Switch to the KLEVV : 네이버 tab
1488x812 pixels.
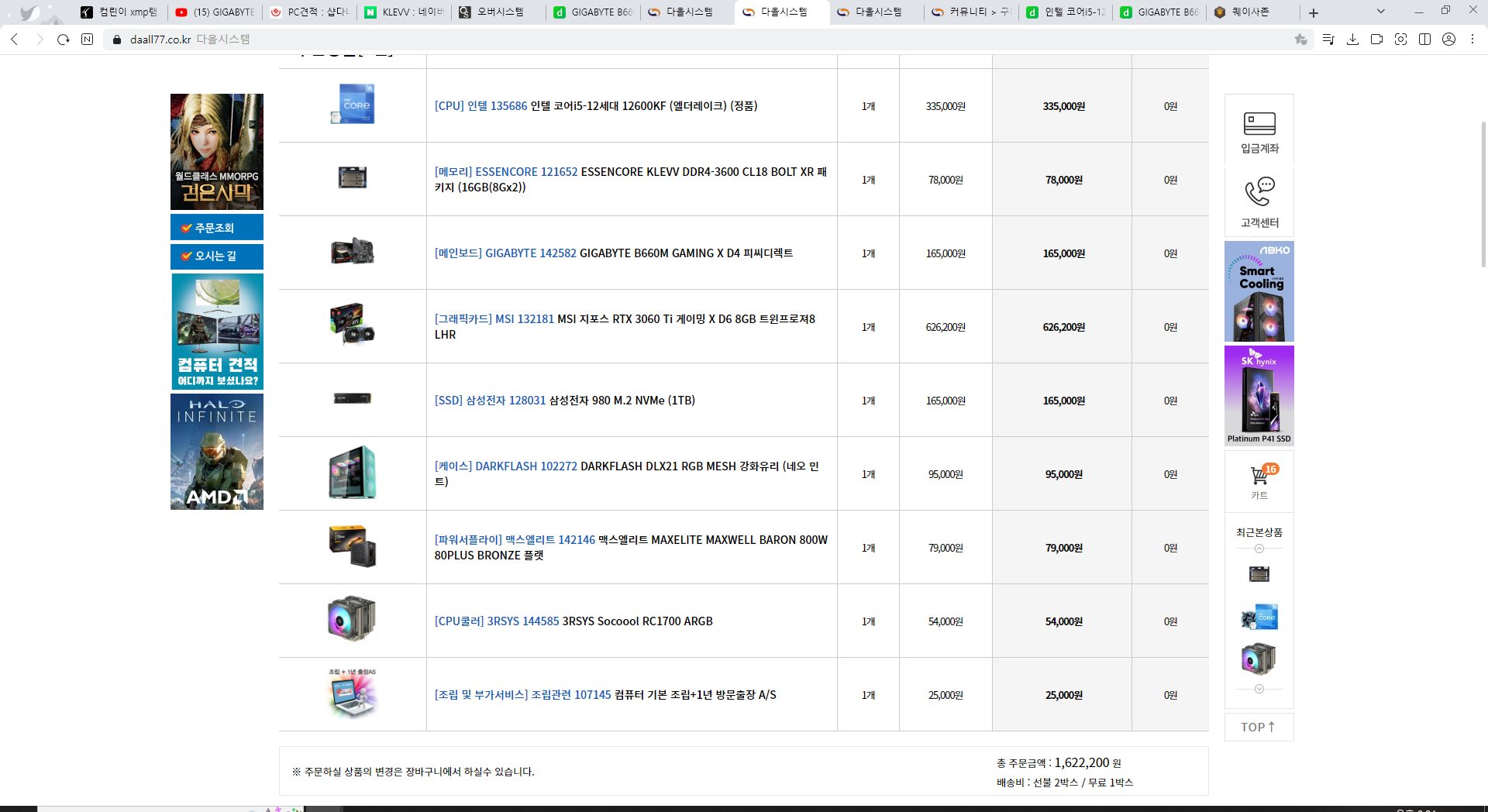(x=404, y=12)
